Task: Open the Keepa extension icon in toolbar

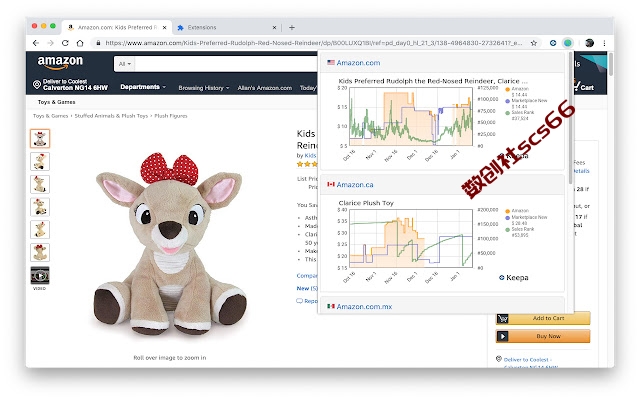Action: click(553, 43)
